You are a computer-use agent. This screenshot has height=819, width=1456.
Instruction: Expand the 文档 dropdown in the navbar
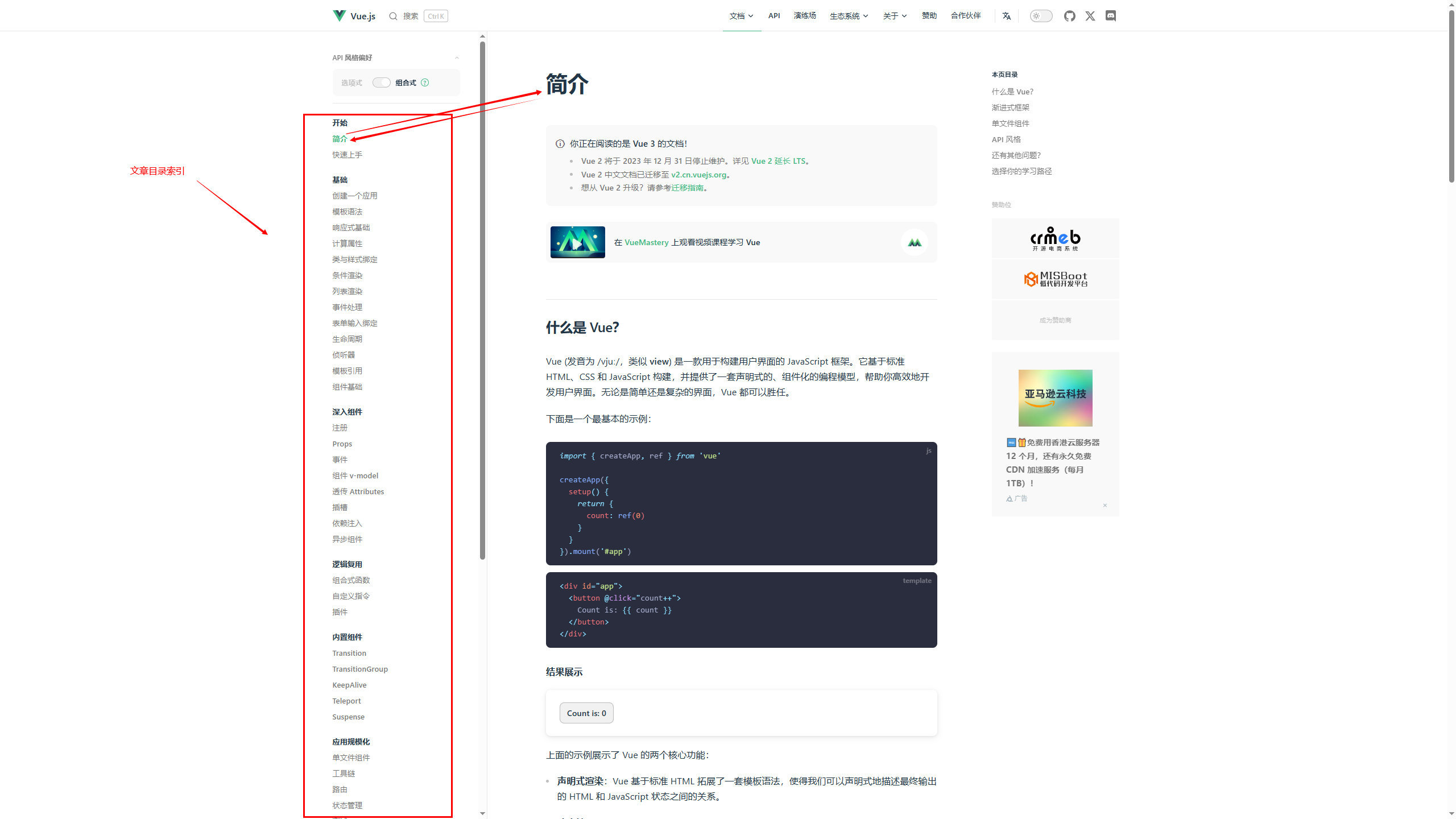[741, 16]
